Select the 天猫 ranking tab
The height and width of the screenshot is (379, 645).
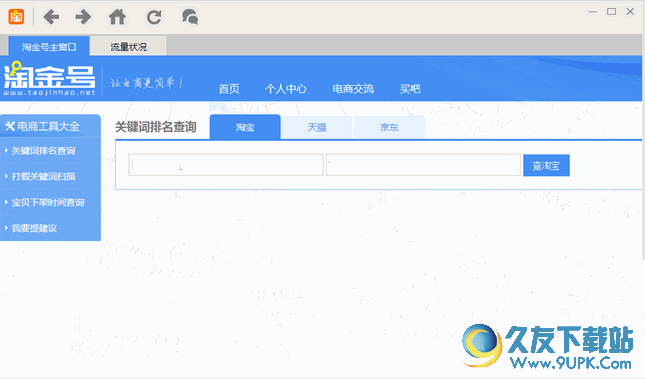[x=317, y=128]
